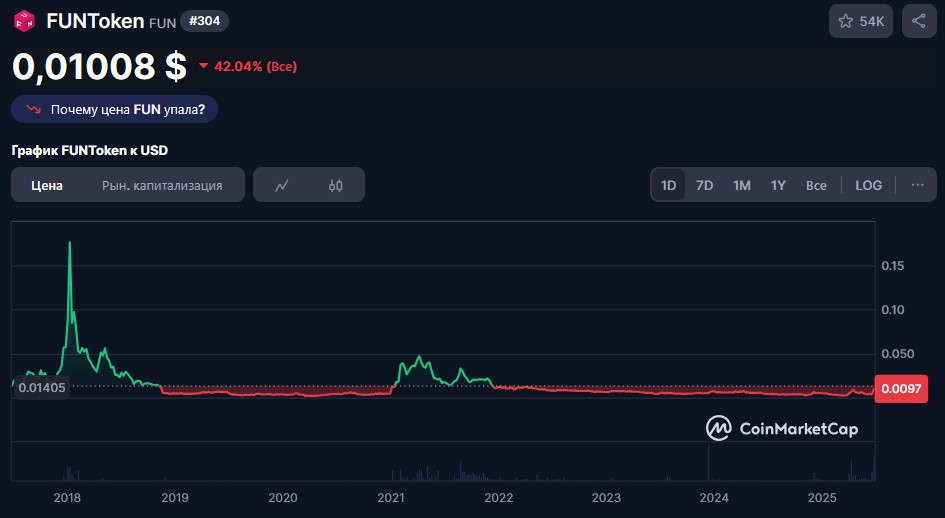
Task: Click the FUN ticker symbol text
Action: pyautogui.click(x=163, y=23)
